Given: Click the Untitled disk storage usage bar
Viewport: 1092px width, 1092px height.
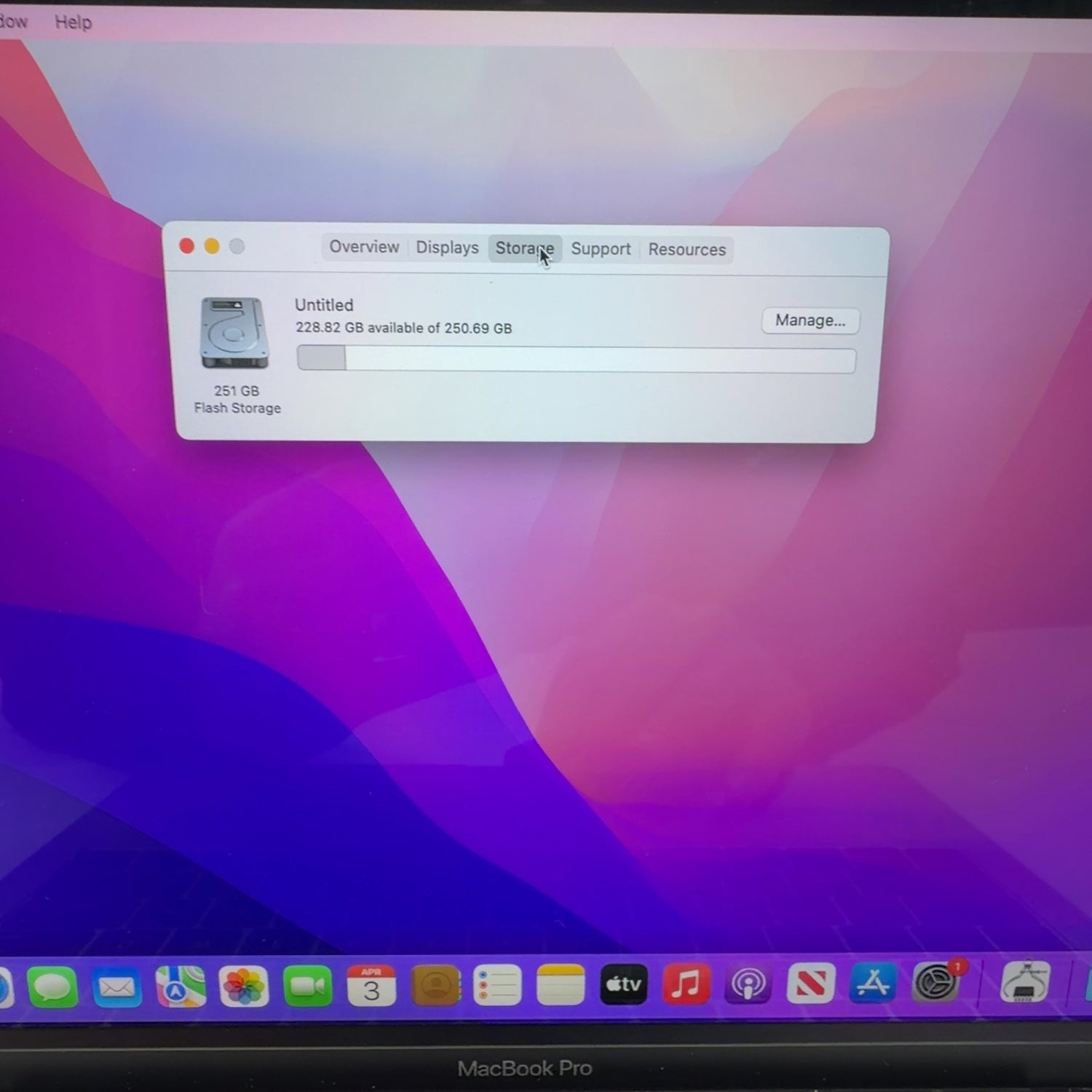Looking at the screenshot, I should point(576,360).
